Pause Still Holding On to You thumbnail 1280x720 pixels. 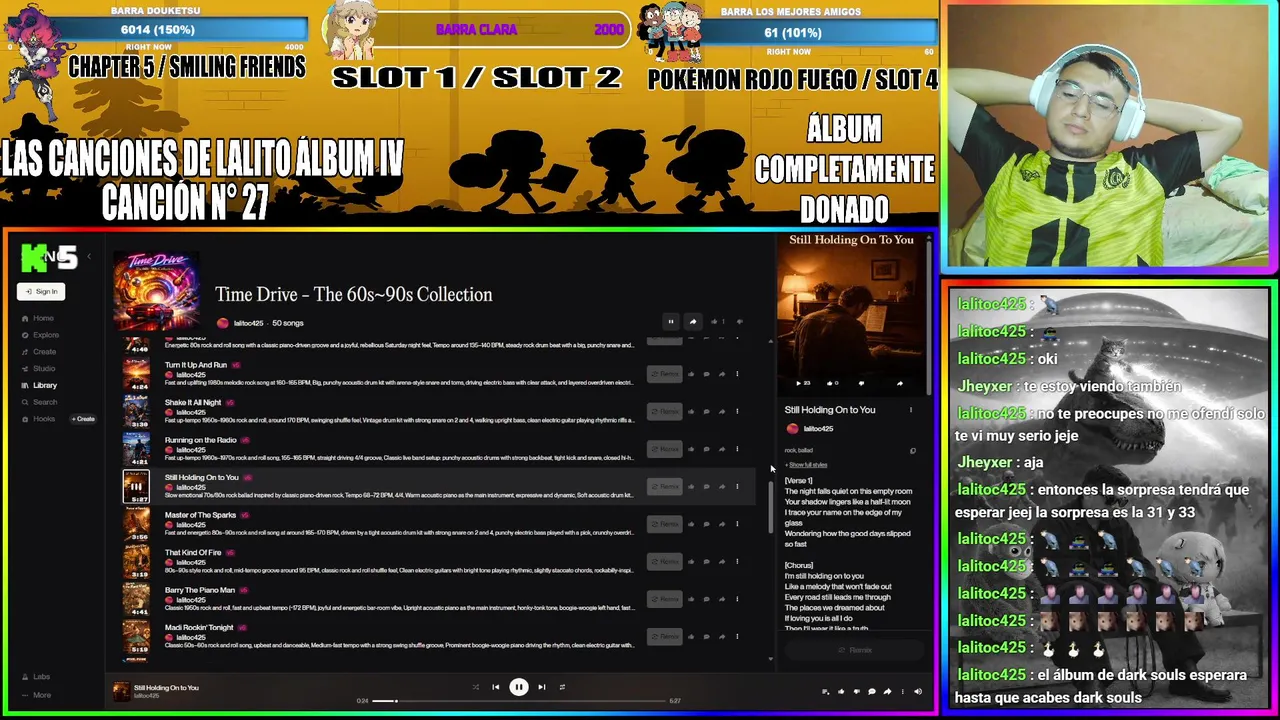pos(136,486)
